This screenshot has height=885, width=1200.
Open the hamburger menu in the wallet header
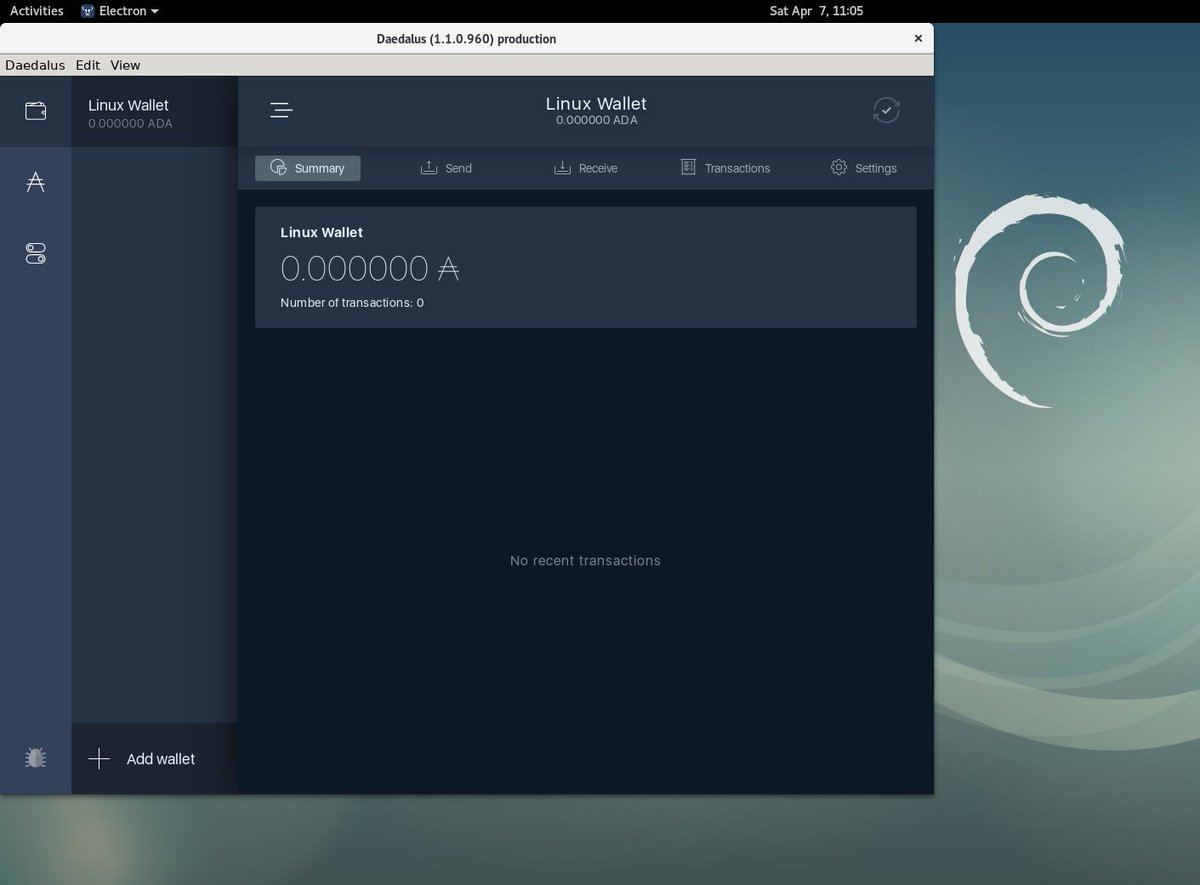(x=281, y=109)
